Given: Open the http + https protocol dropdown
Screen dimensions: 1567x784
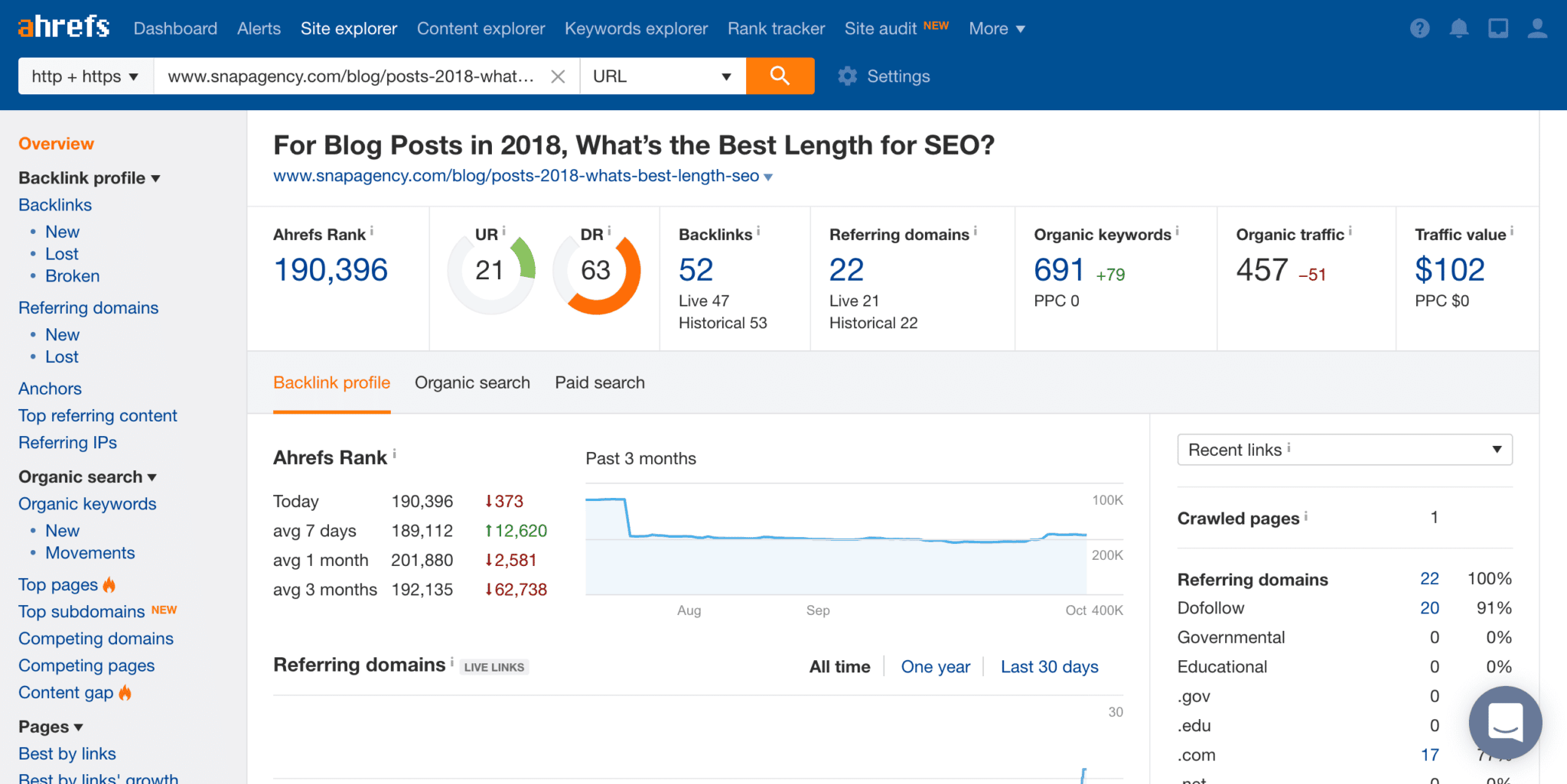Looking at the screenshot, I should point(86,76).
